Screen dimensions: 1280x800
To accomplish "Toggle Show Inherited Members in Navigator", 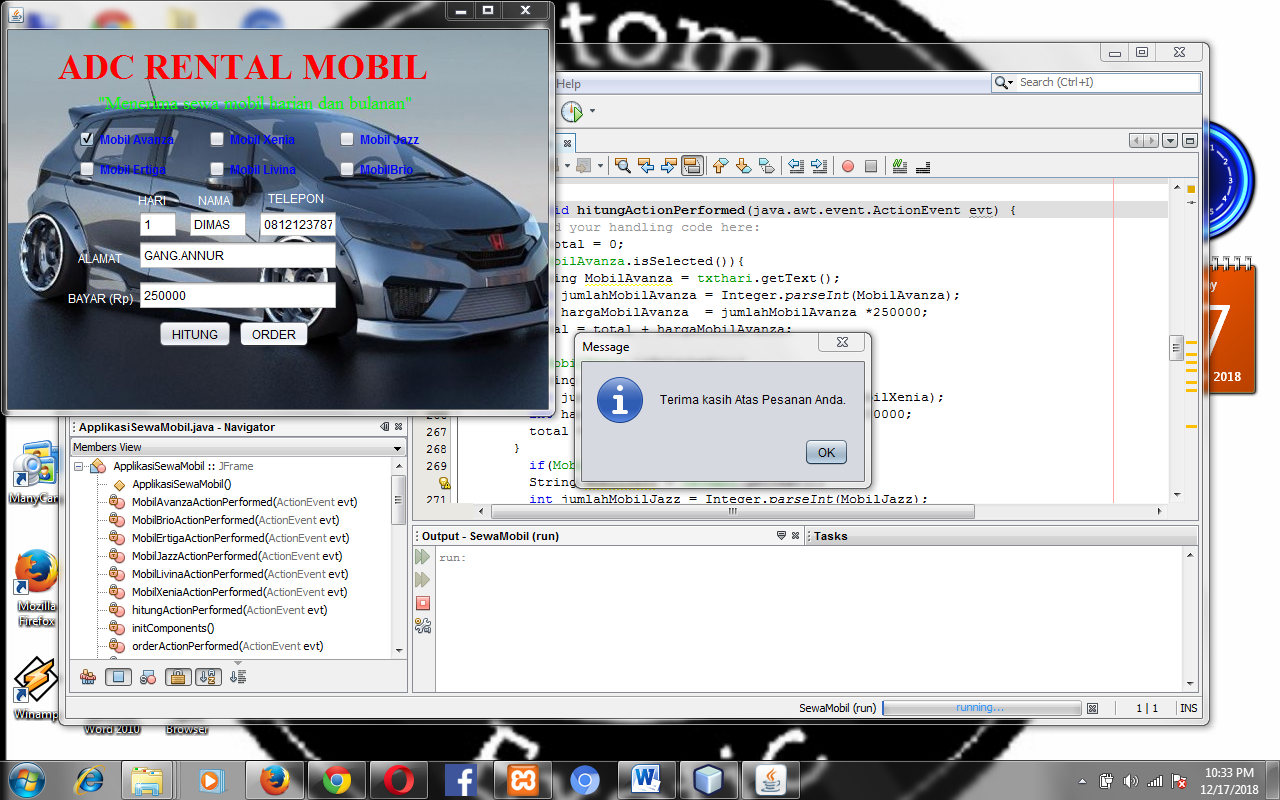I will click(x=88, y=677).
